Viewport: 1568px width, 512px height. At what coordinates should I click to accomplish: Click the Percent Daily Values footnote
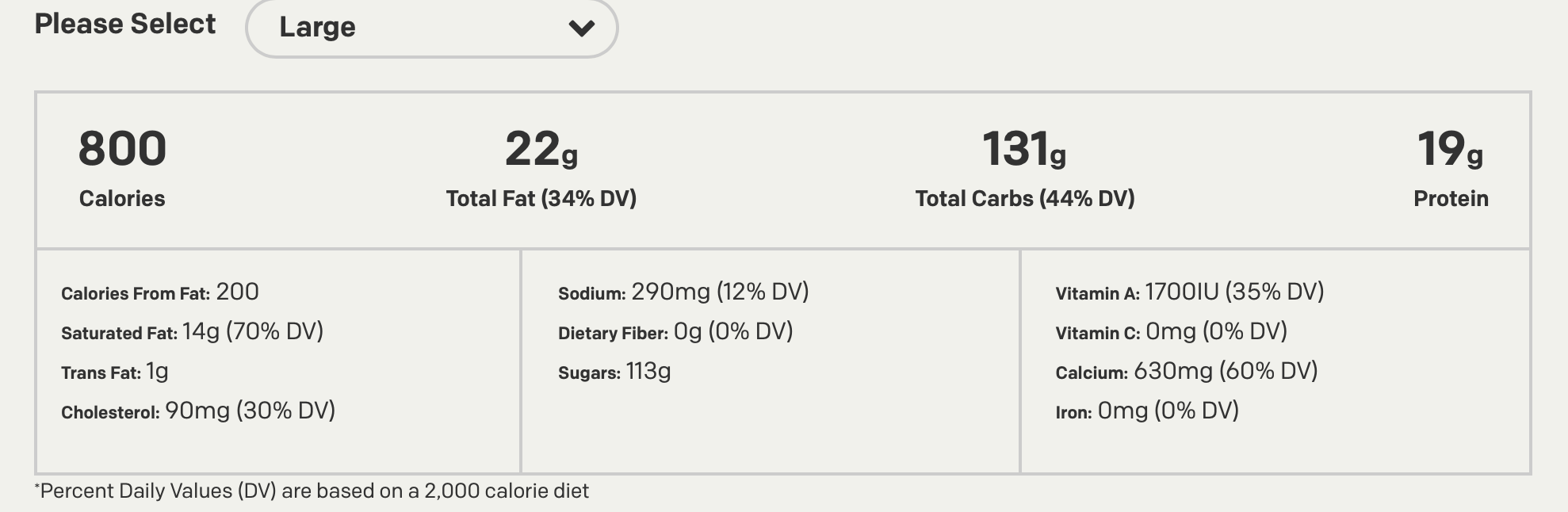point(312,491)
